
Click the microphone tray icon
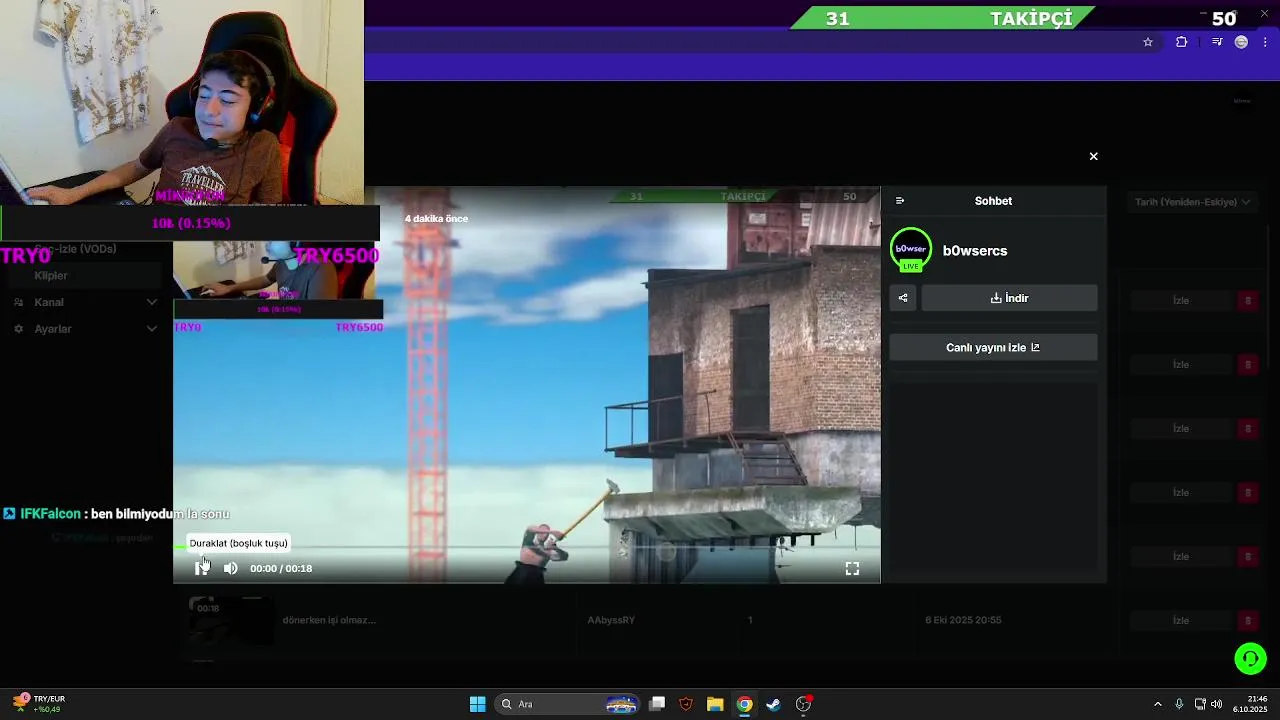coord(1179,704)
